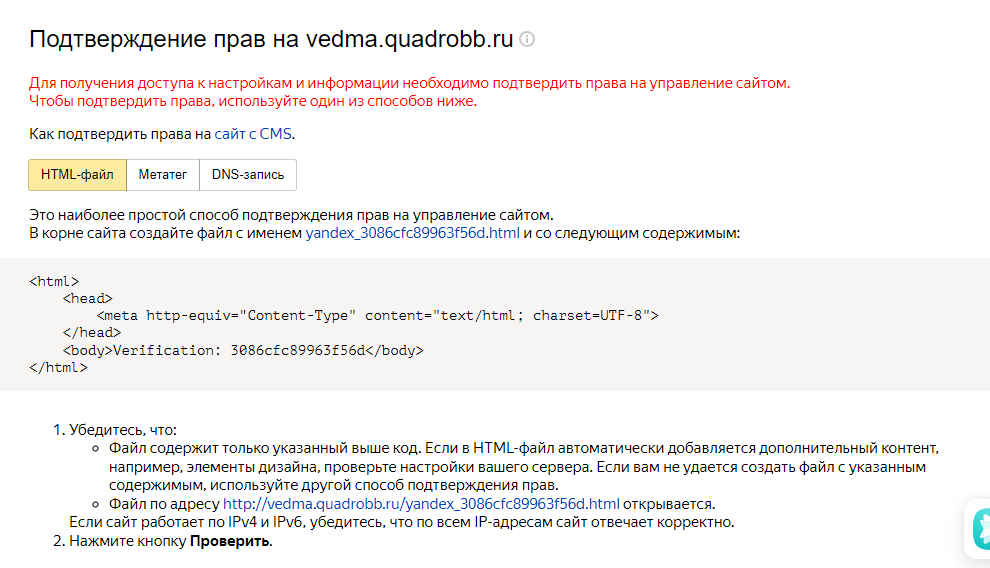Click the meta http-equiv line in code
Viewport: 990px width, 568px height.
(377, 315)
